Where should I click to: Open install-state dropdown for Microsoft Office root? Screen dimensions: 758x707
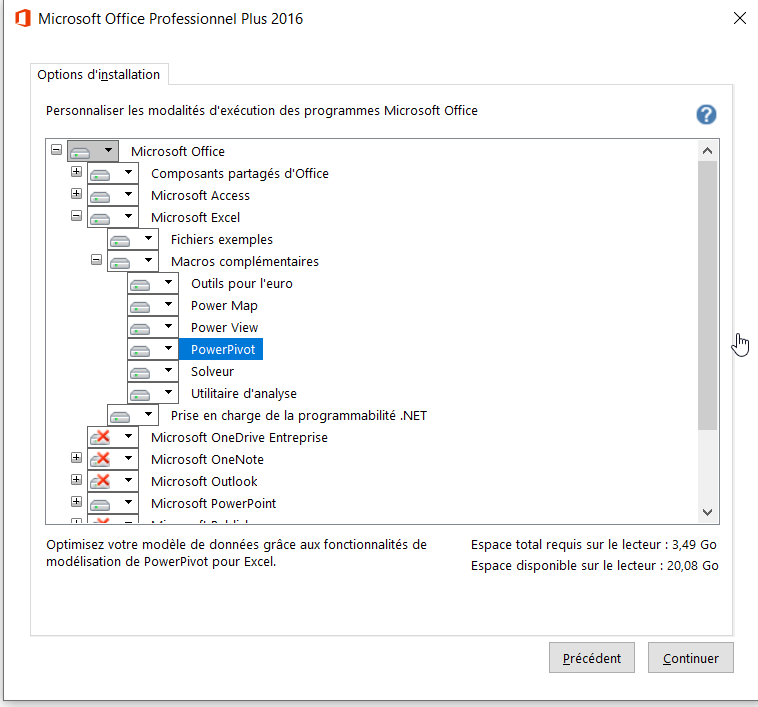(x=93, y=151)
